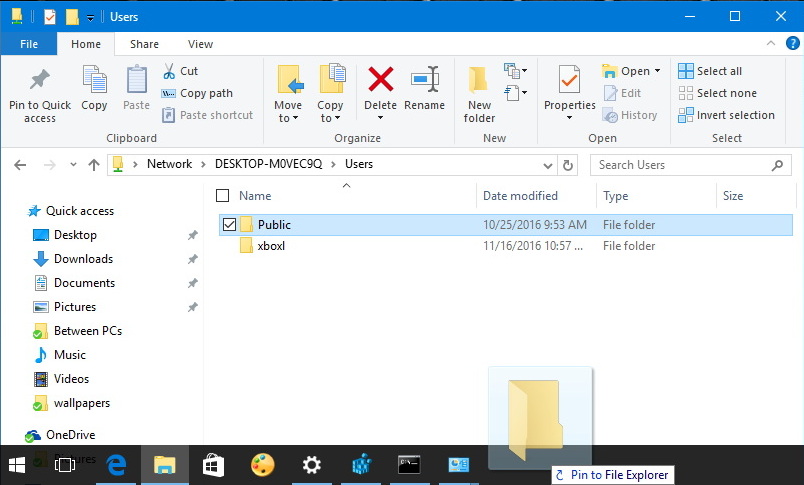This screenshot has height=485, width=804.
Task: Open the Store taskbar icon
Action: pyautogui.click(x=213, y=465)
